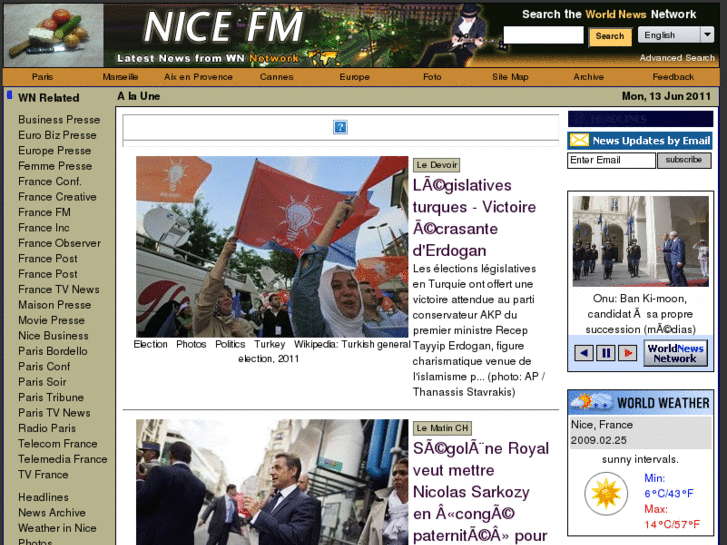
Task: Open Movie Presse link
Action: coord(51,320)
